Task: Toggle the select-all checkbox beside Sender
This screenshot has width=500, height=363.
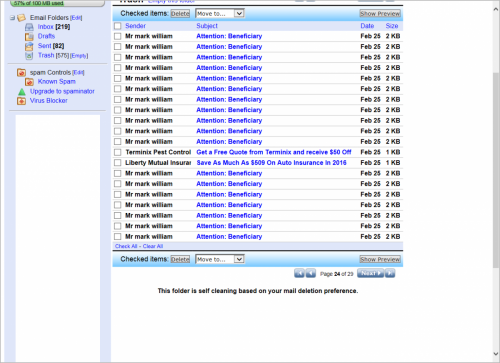Action: point(117,26)
